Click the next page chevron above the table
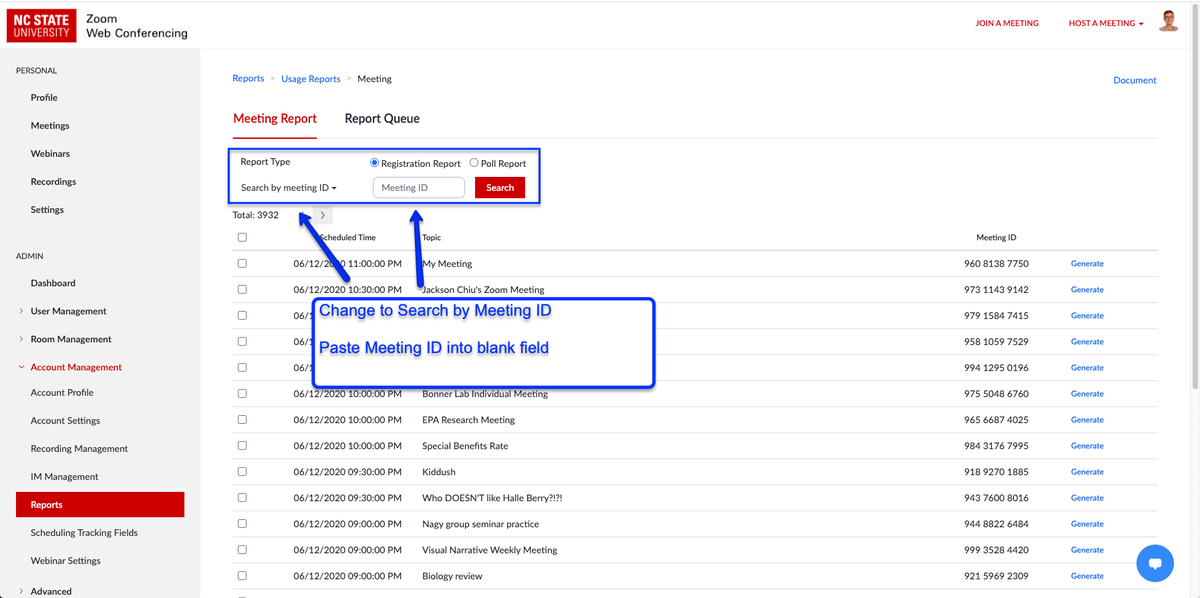 (x=321, y=214)
